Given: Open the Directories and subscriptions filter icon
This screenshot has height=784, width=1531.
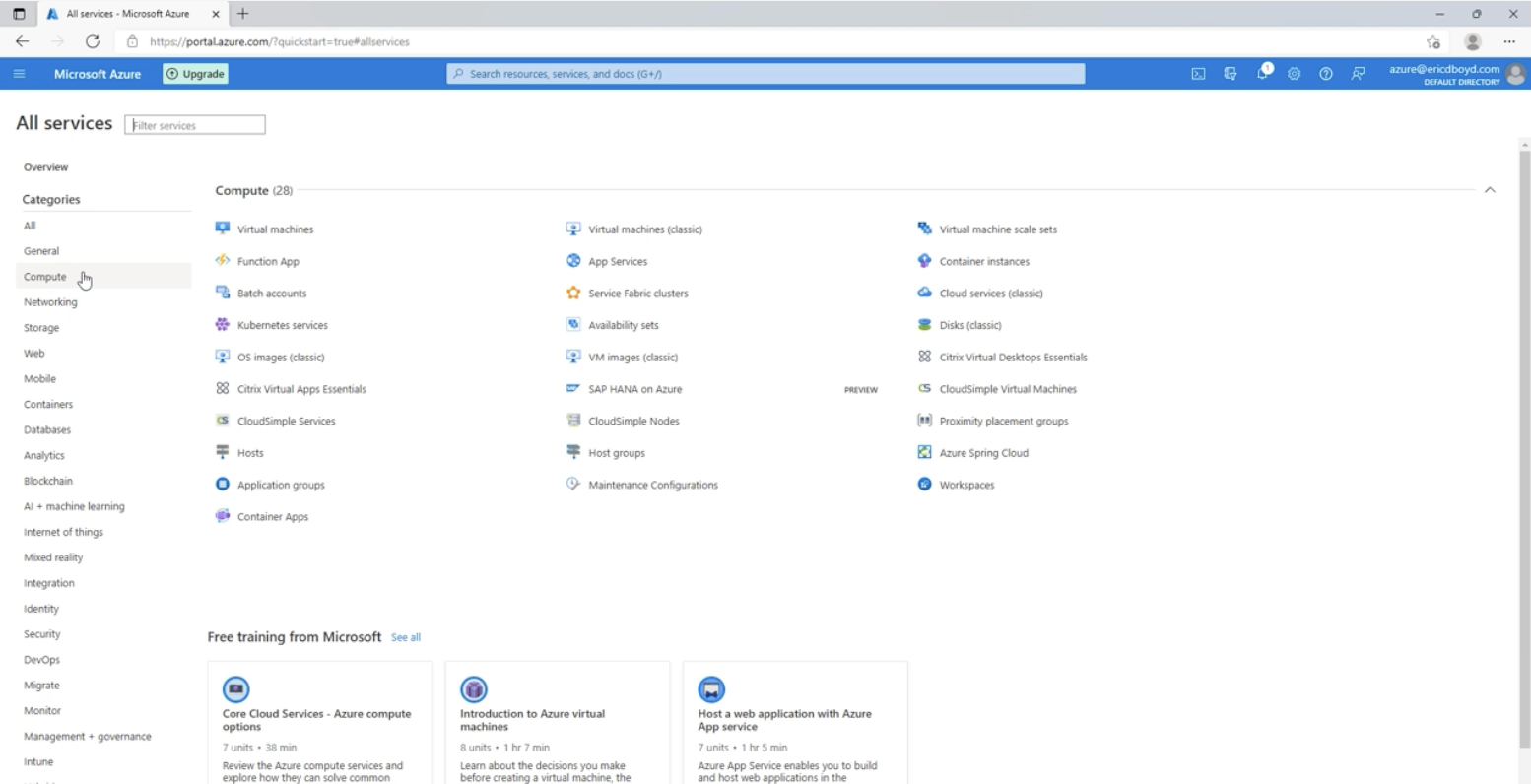Looking at the screenshot, I should coord(1231,74).
